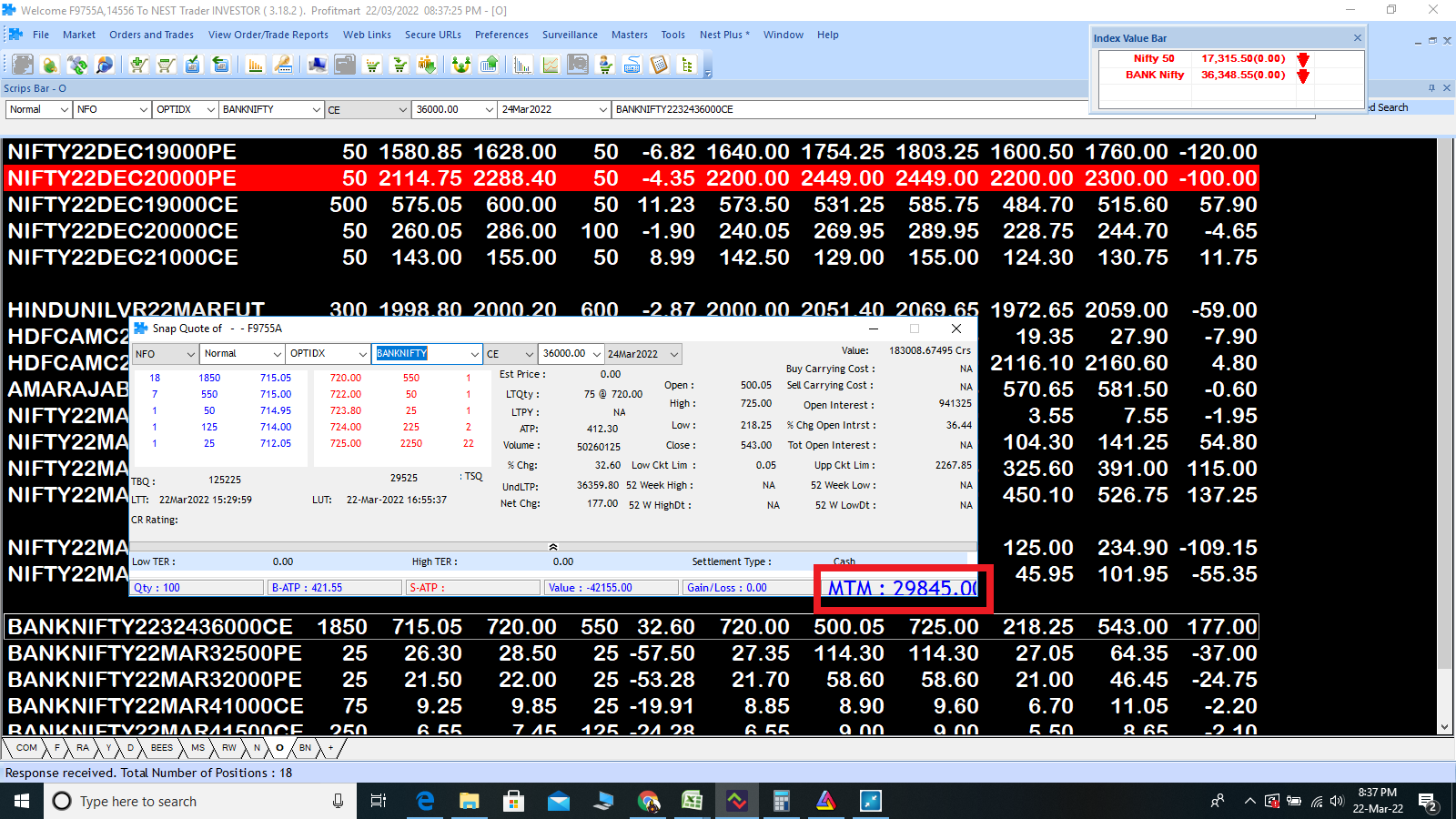The image size is (1456, 819).
Task: Open the Surveillance menu
Action: [x=570, y=35]
